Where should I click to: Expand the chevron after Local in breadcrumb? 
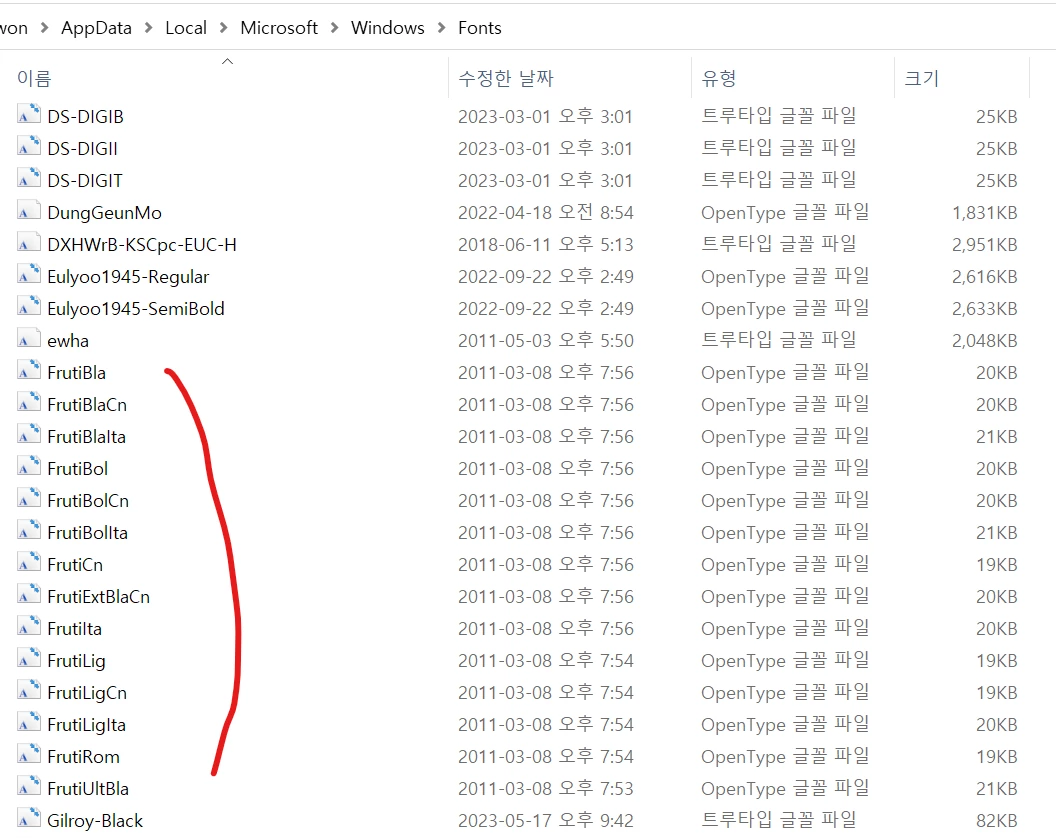[x=224, y=28]
